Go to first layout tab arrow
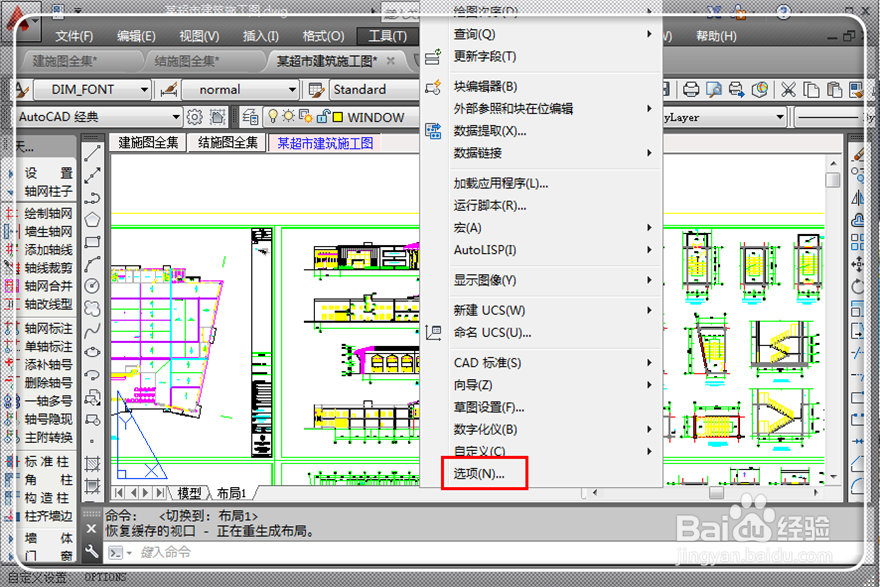Image resolution: width=880 pixels, height=587 pixels. pyautogui.click(x=118, y=493)
